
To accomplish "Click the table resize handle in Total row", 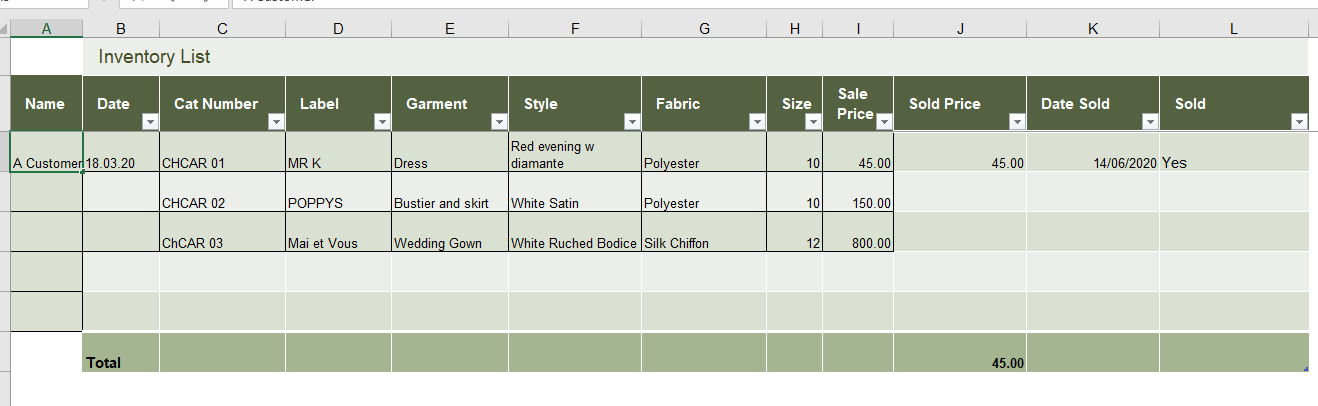I will pyautogui.click(x=1306, y=369).
